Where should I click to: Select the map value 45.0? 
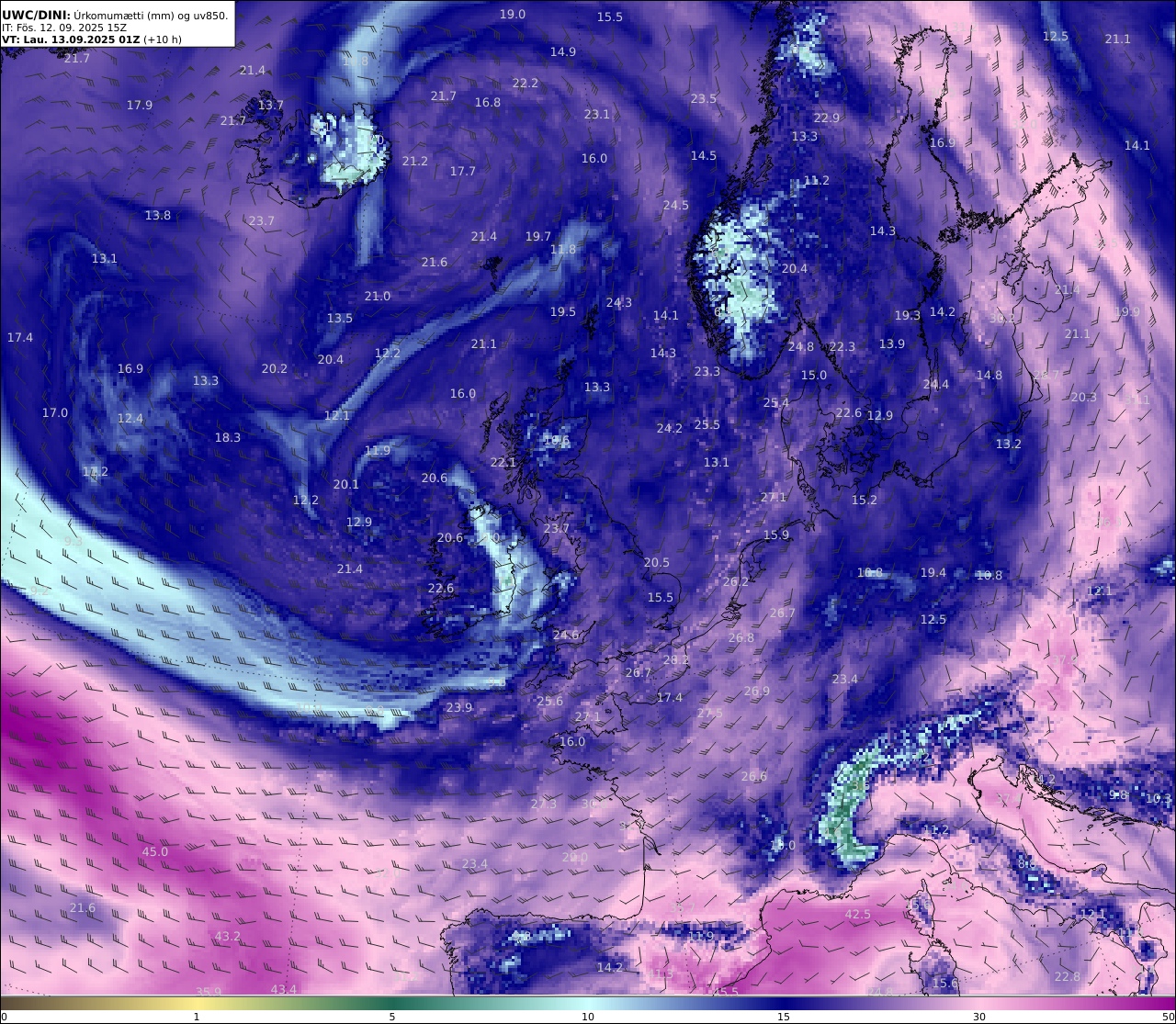click(155, 851)
